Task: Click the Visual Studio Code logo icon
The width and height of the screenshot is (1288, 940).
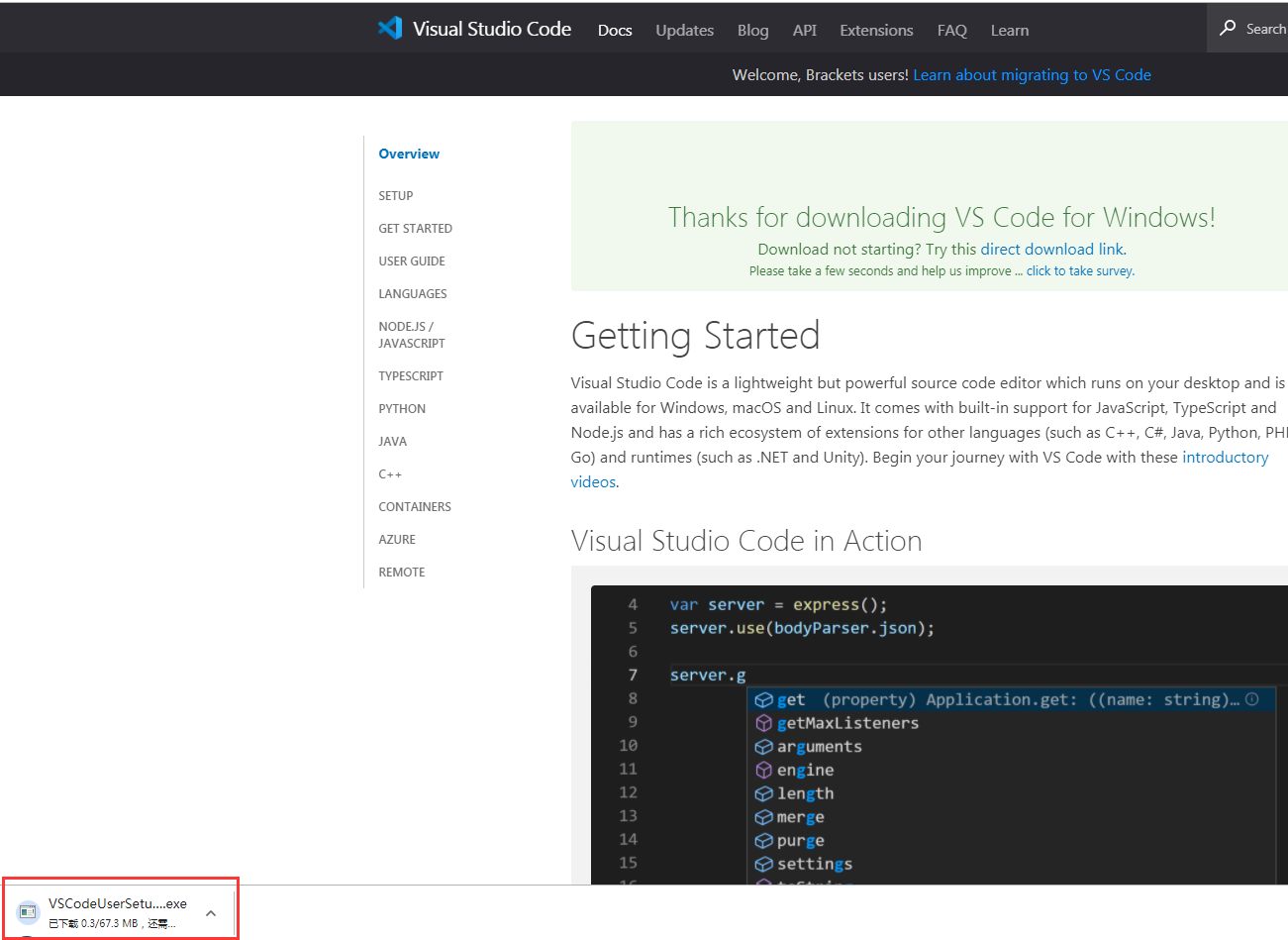Action: pos(390,28)
